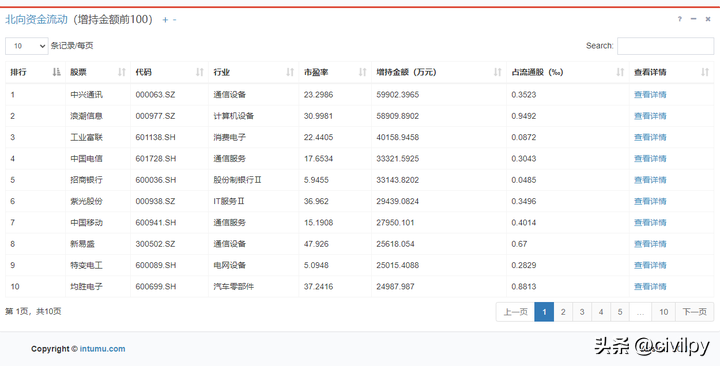Screen dimensions: 720x366
Task: Open the panel help question mark
Action: point(680,19)
